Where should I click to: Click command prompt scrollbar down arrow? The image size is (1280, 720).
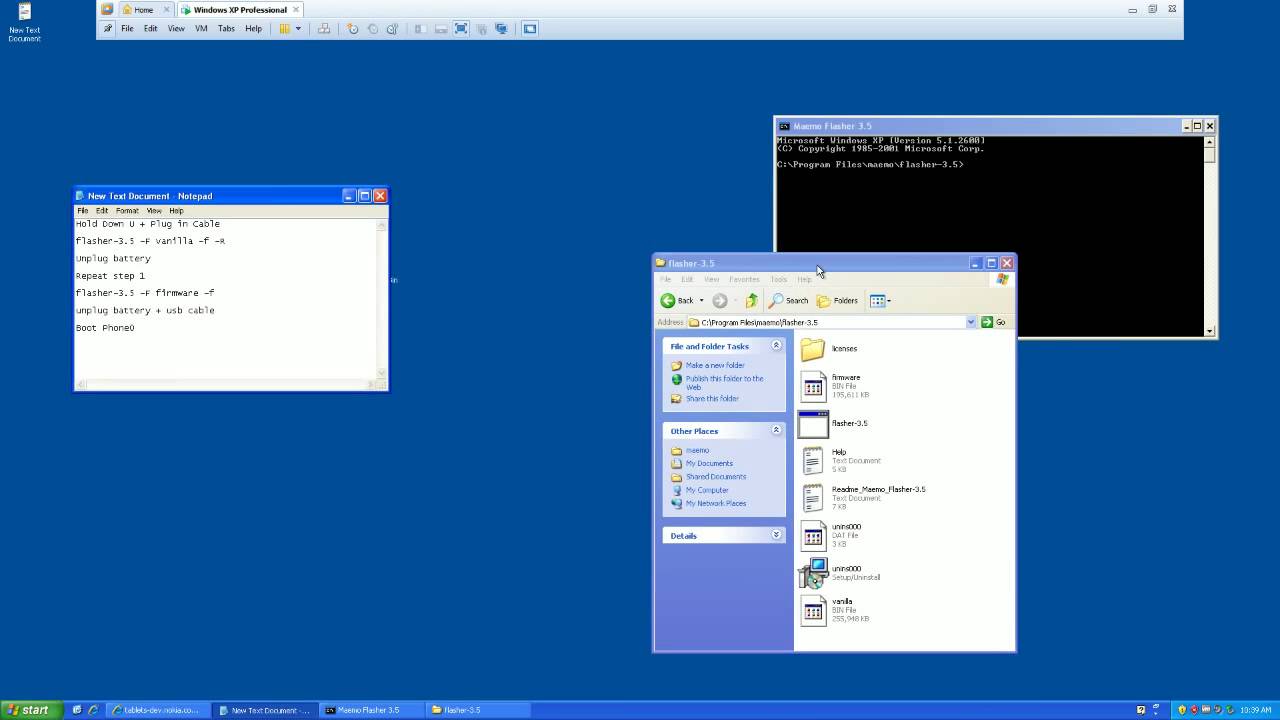point(1210,331)
